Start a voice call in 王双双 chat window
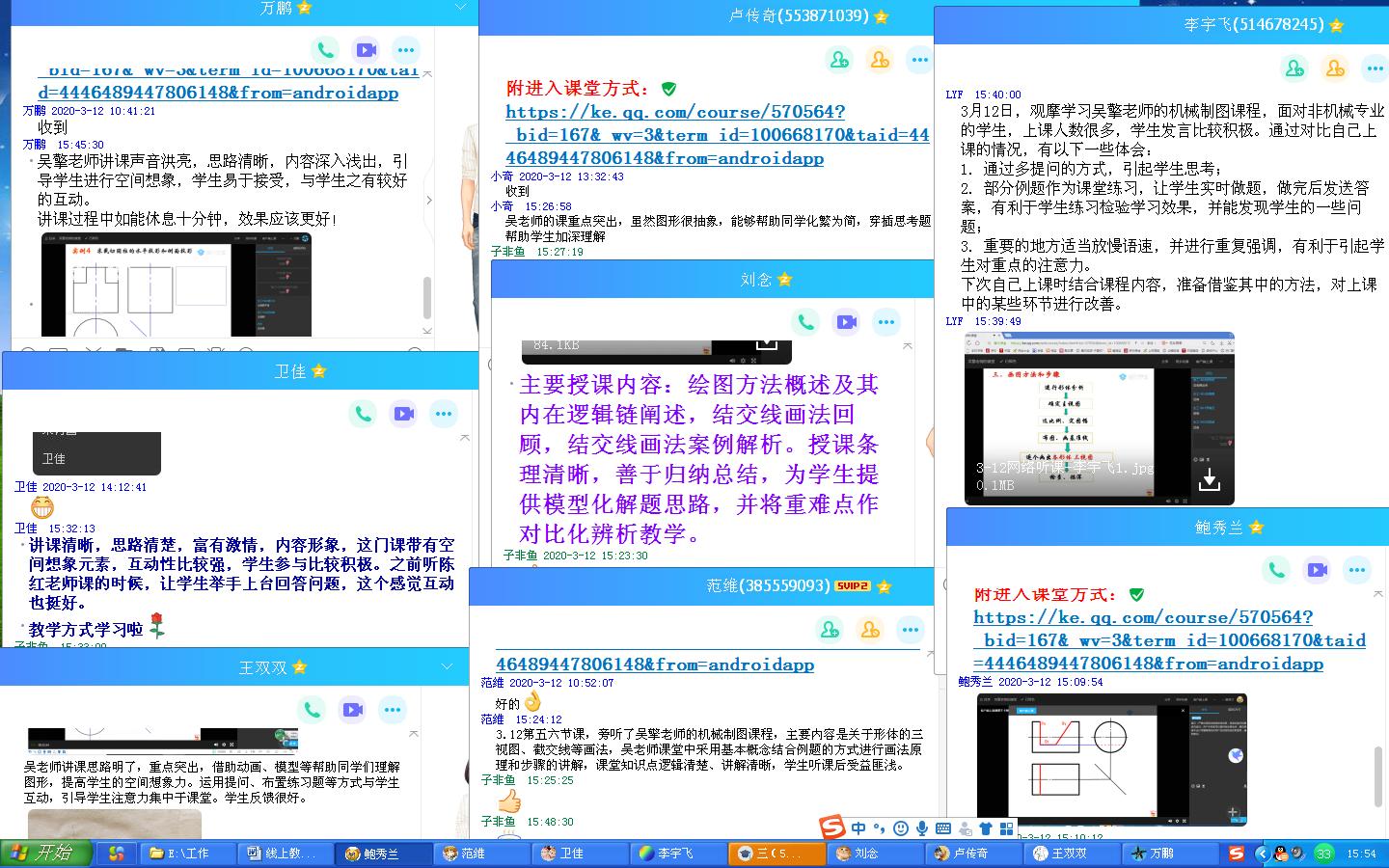The height and width of the screenshot is (868, 1389). tap(312, 710)
